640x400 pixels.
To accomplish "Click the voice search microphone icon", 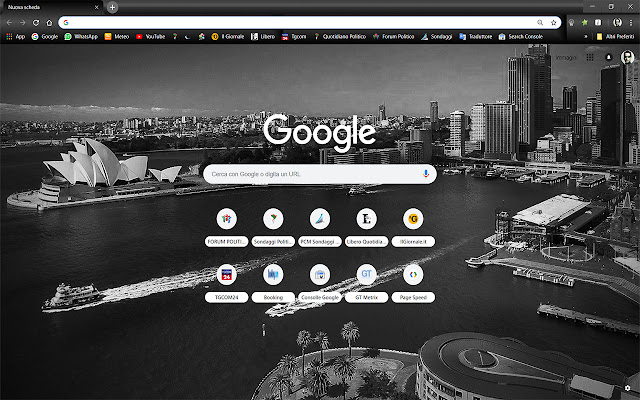I will pos(426,174).
